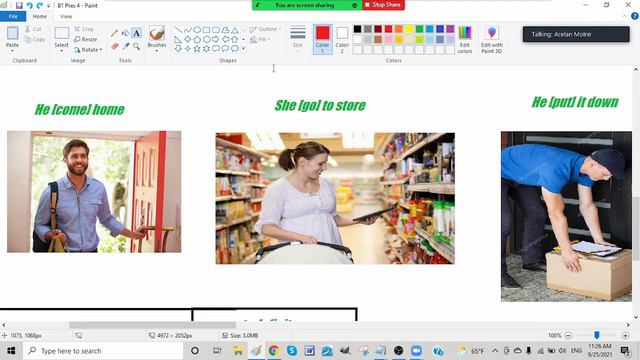Click the Redo arrow in title bar

pos(40,5)
